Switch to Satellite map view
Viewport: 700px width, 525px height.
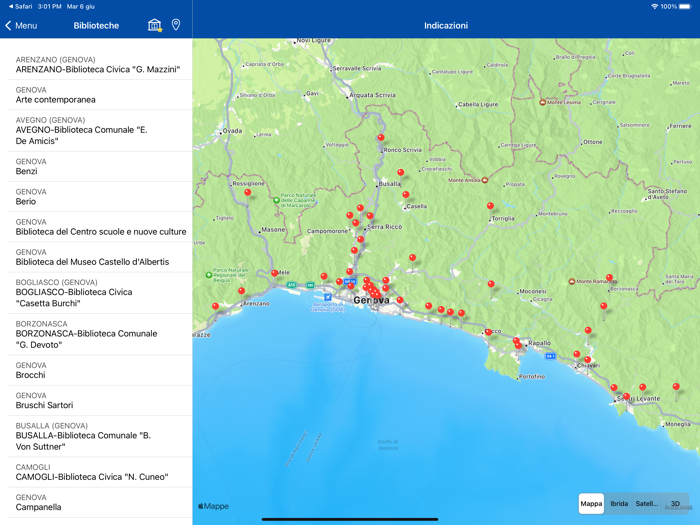click(646, 504)
